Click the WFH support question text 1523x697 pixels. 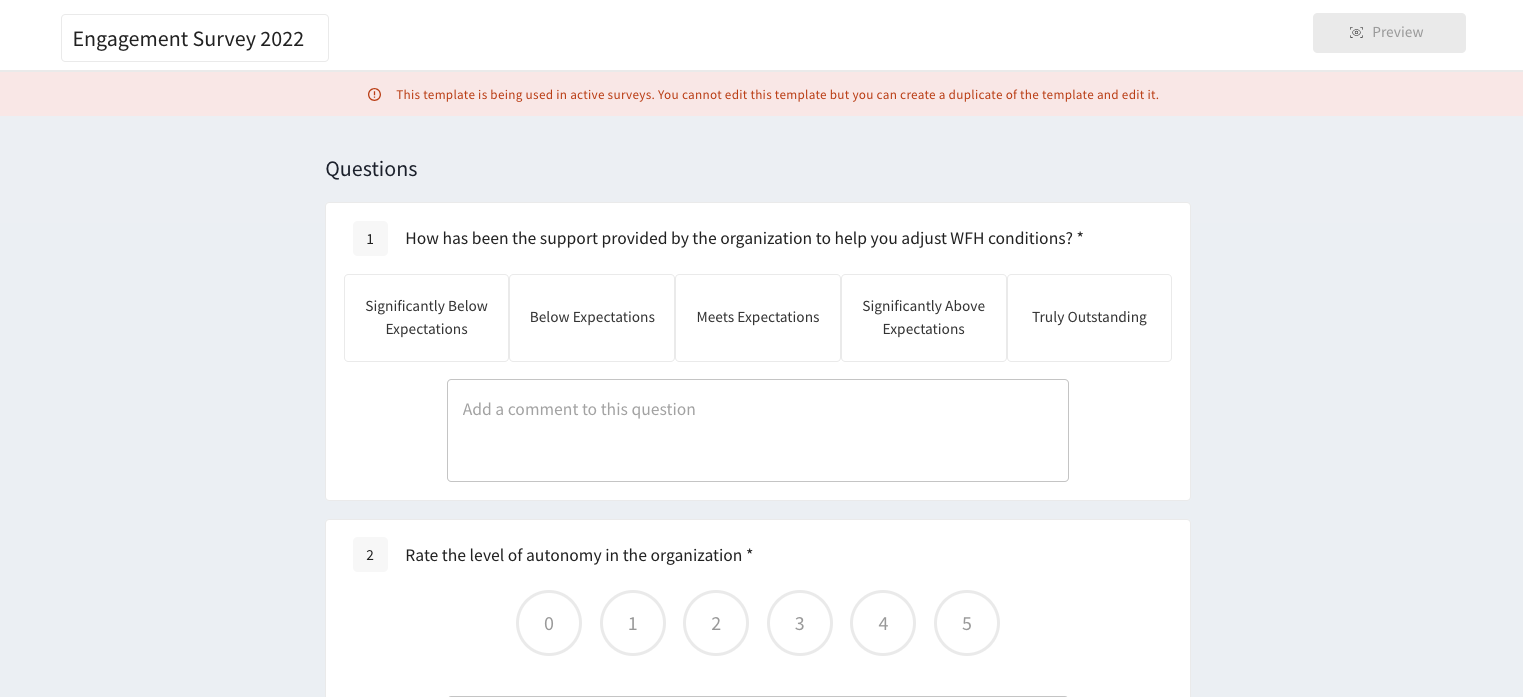coord(744,238)
